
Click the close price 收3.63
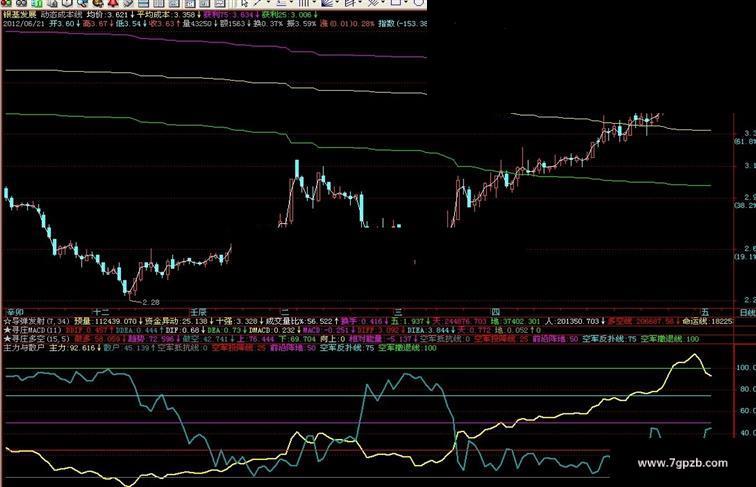tap(162, 23)
